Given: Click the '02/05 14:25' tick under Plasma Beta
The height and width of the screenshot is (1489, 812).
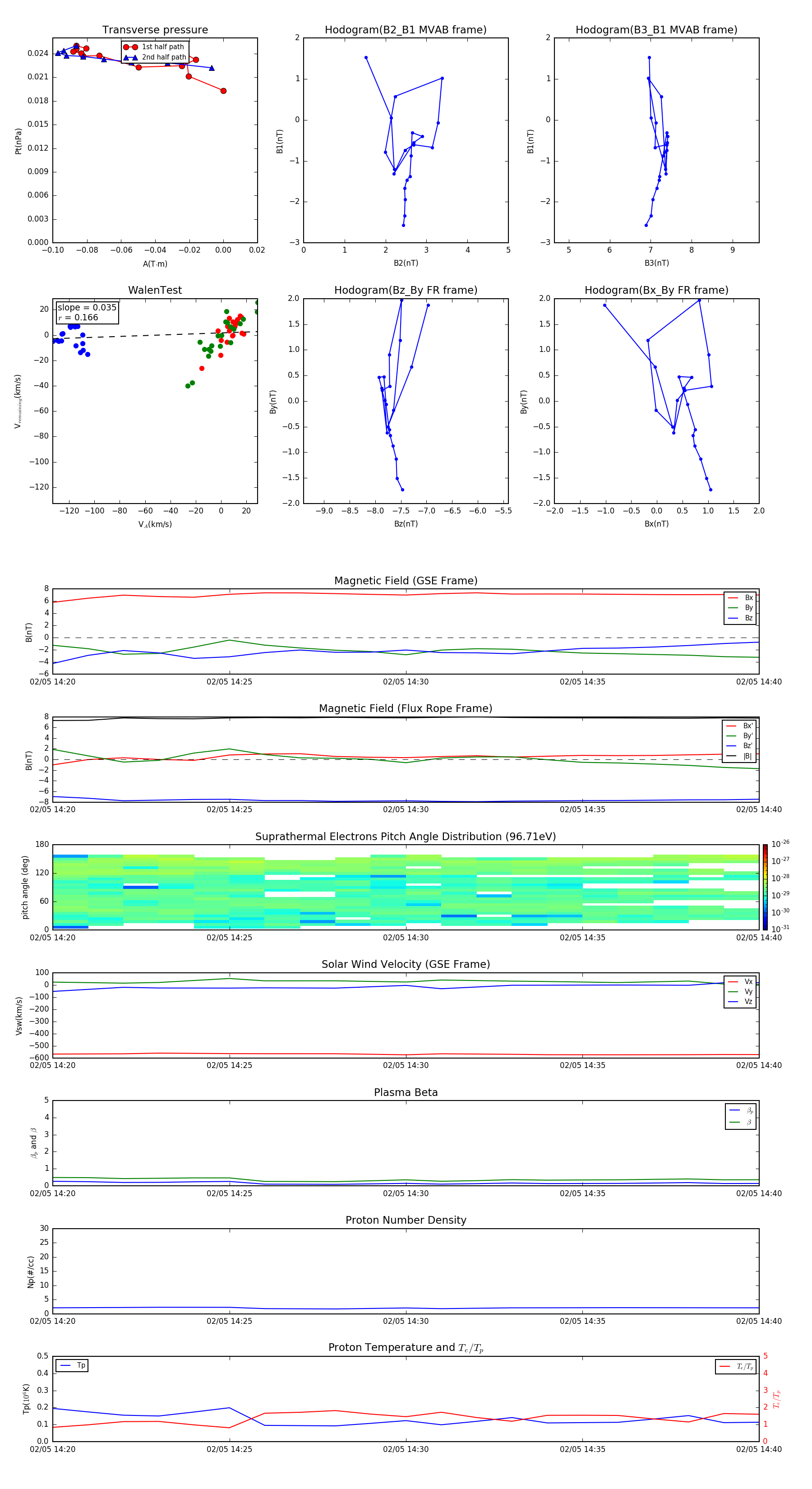Looking at the screenshot, I should pos(230,1193).
